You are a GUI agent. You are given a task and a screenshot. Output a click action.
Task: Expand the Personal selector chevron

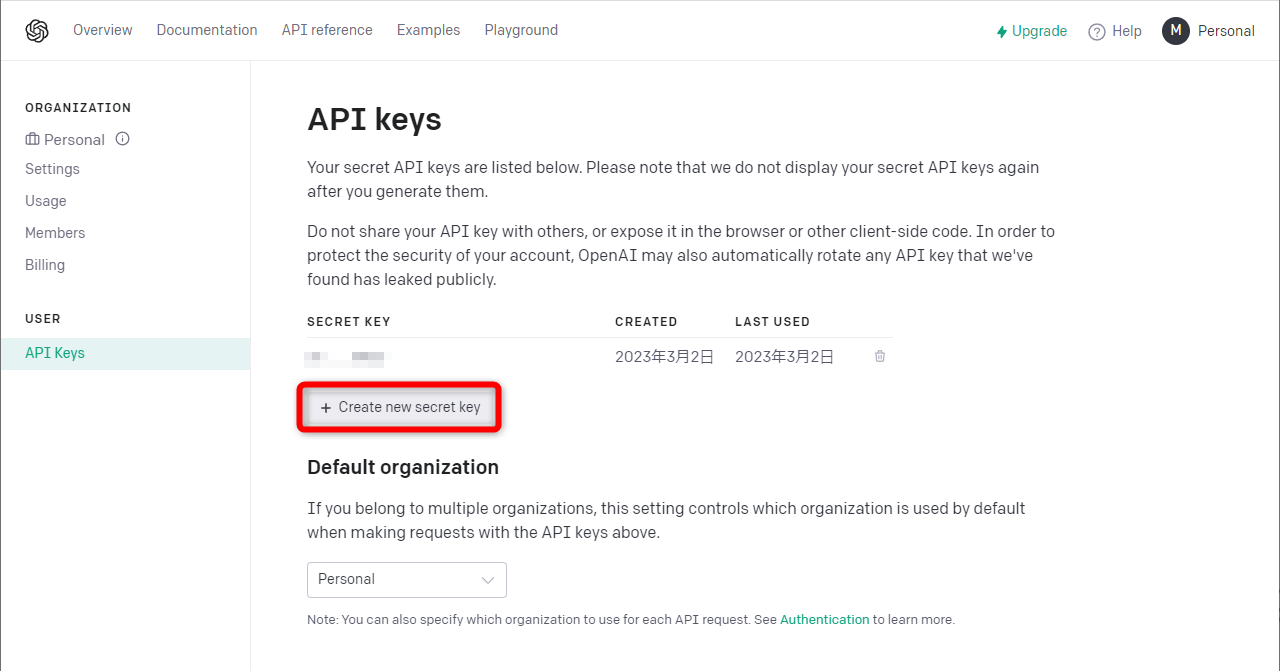487,580
